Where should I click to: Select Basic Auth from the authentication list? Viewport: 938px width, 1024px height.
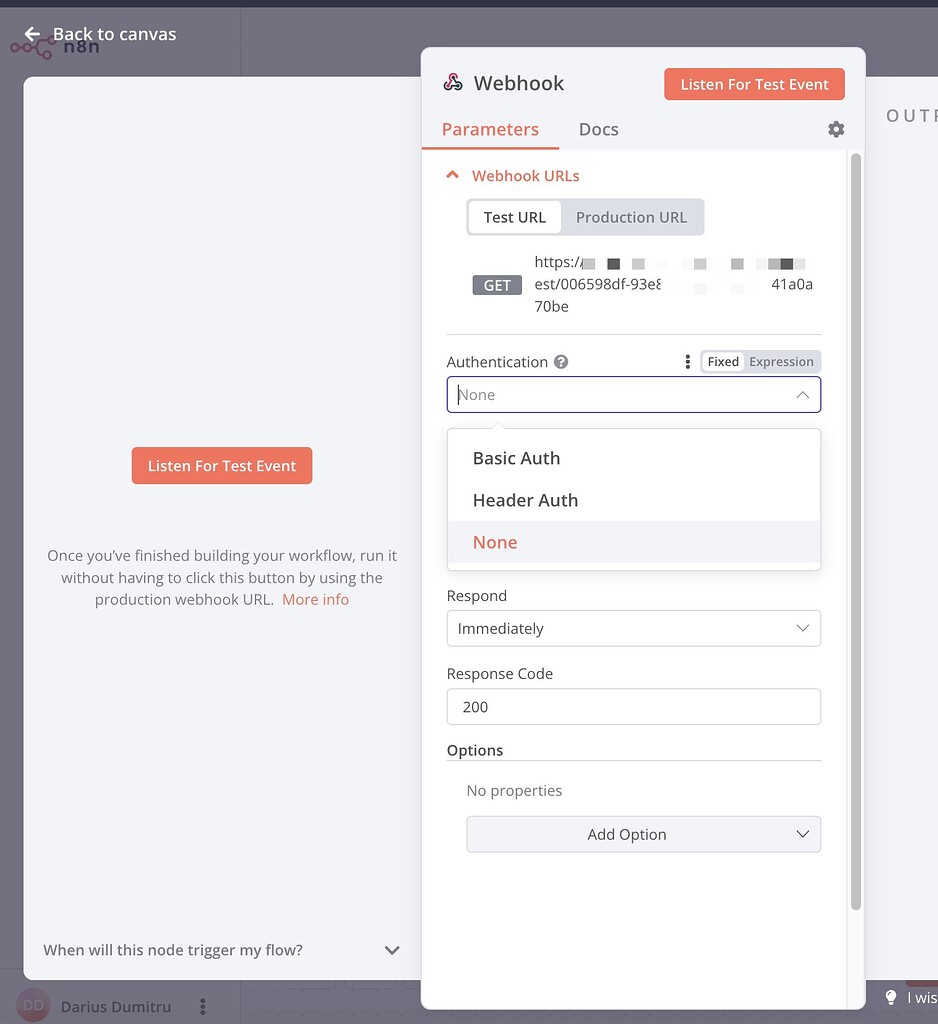click(516, 458)
